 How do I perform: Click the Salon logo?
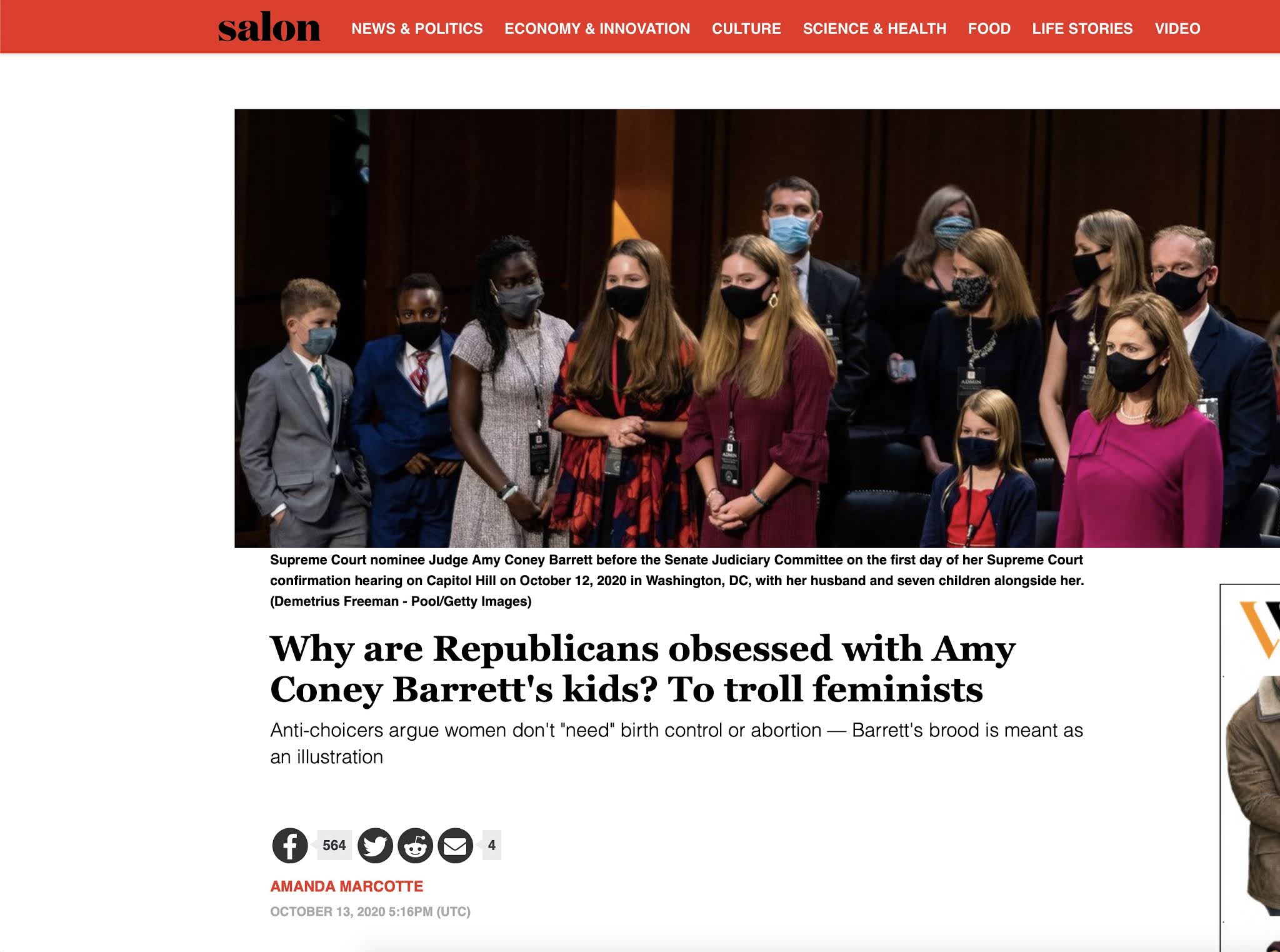coord(269,28)
